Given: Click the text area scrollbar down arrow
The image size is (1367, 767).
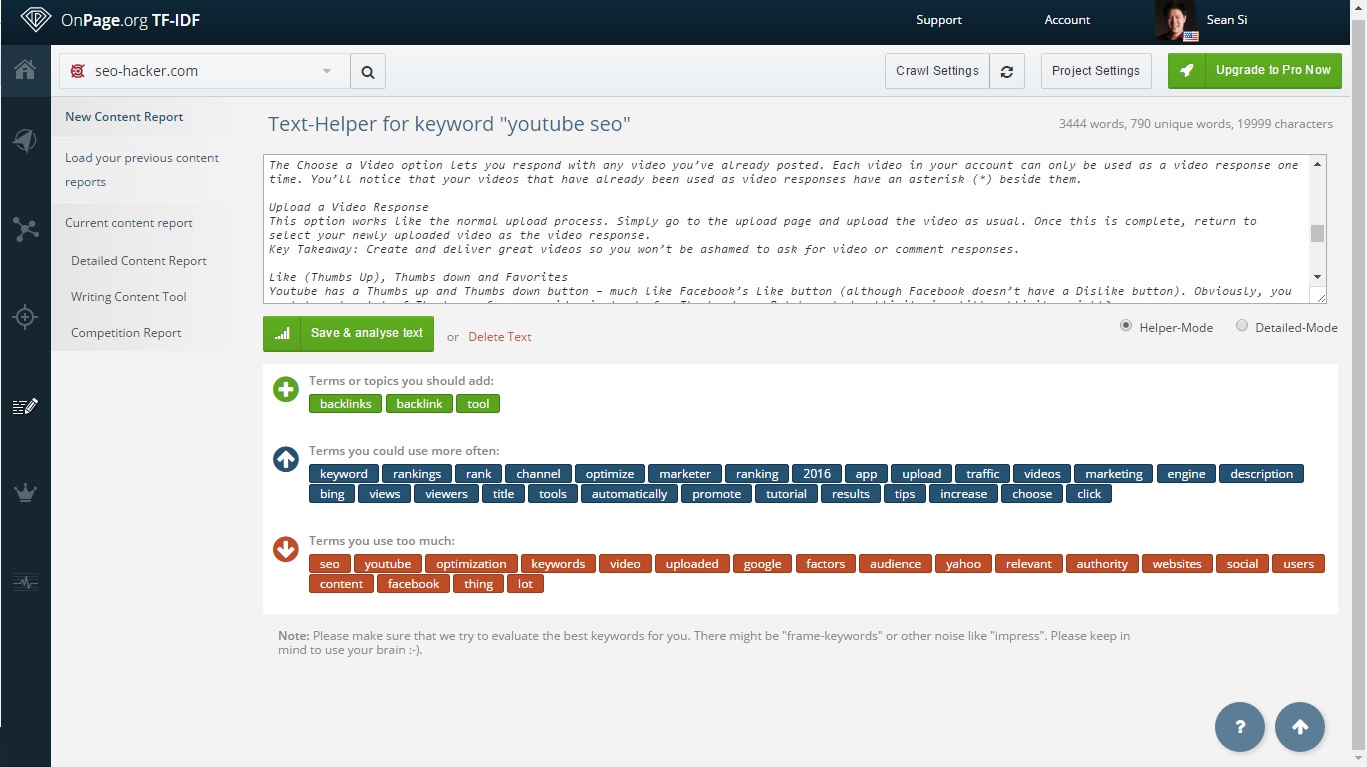Looking at the screenshot, I should click(1317, 277).
